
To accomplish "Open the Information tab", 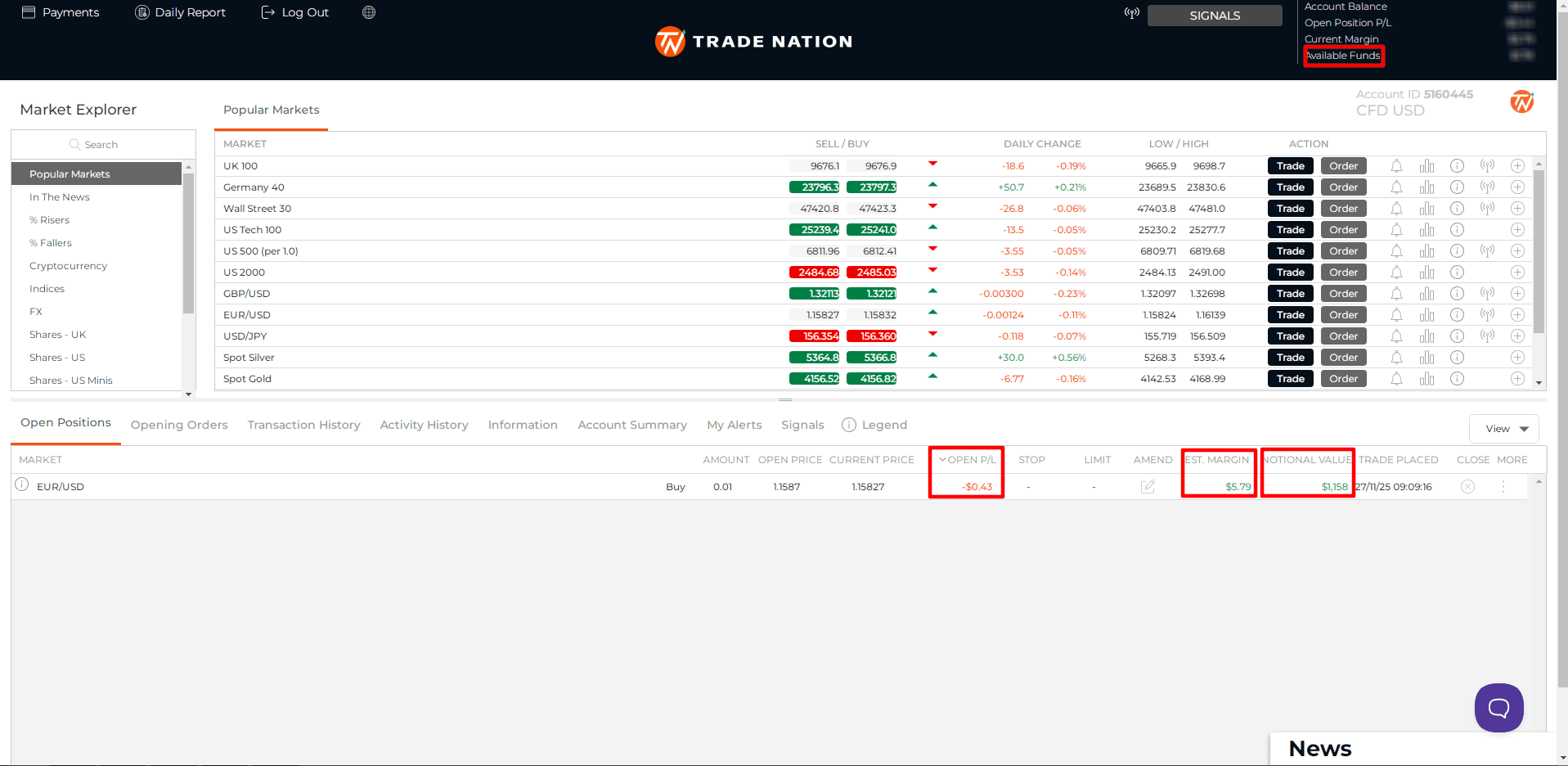I will 523,425.
